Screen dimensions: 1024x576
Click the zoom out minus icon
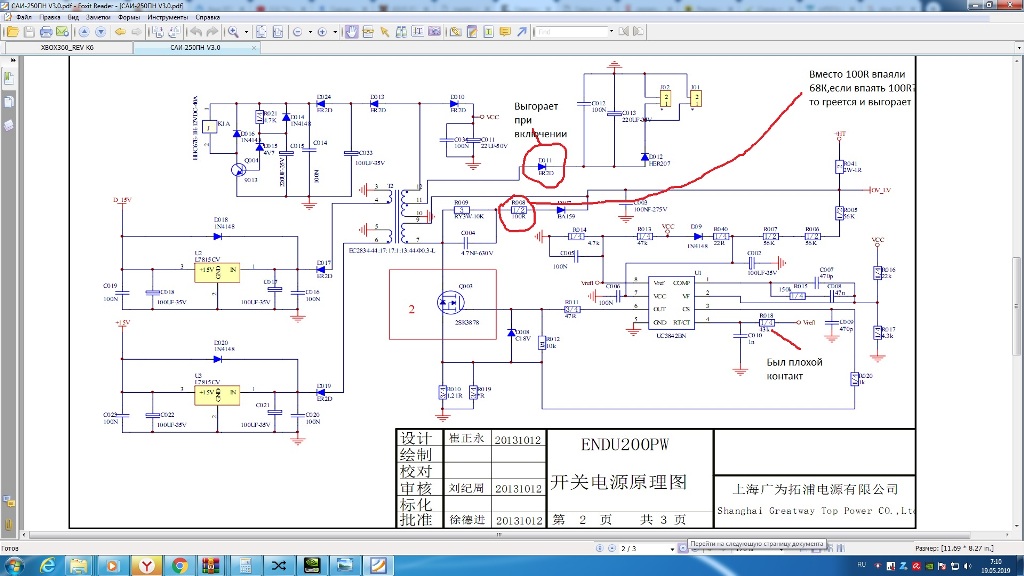click(x=297, y=31)
